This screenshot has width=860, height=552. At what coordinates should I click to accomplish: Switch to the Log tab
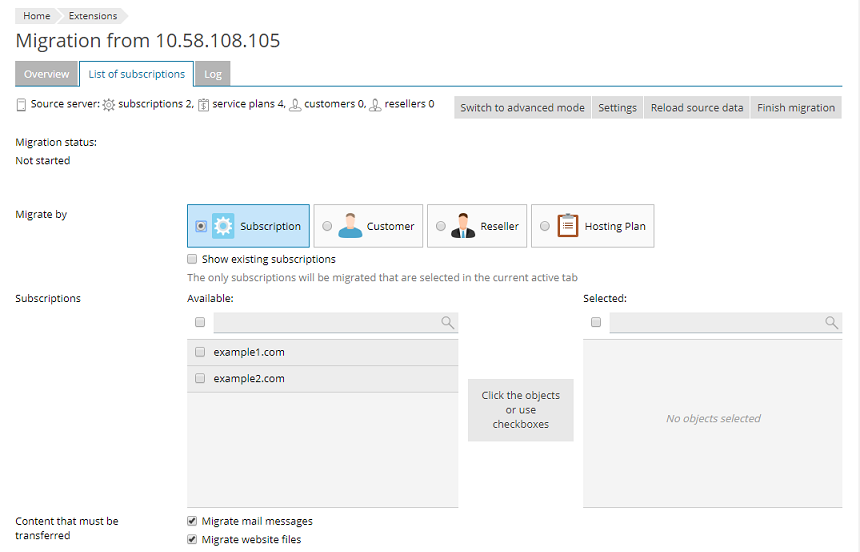[x=213, y=74]
